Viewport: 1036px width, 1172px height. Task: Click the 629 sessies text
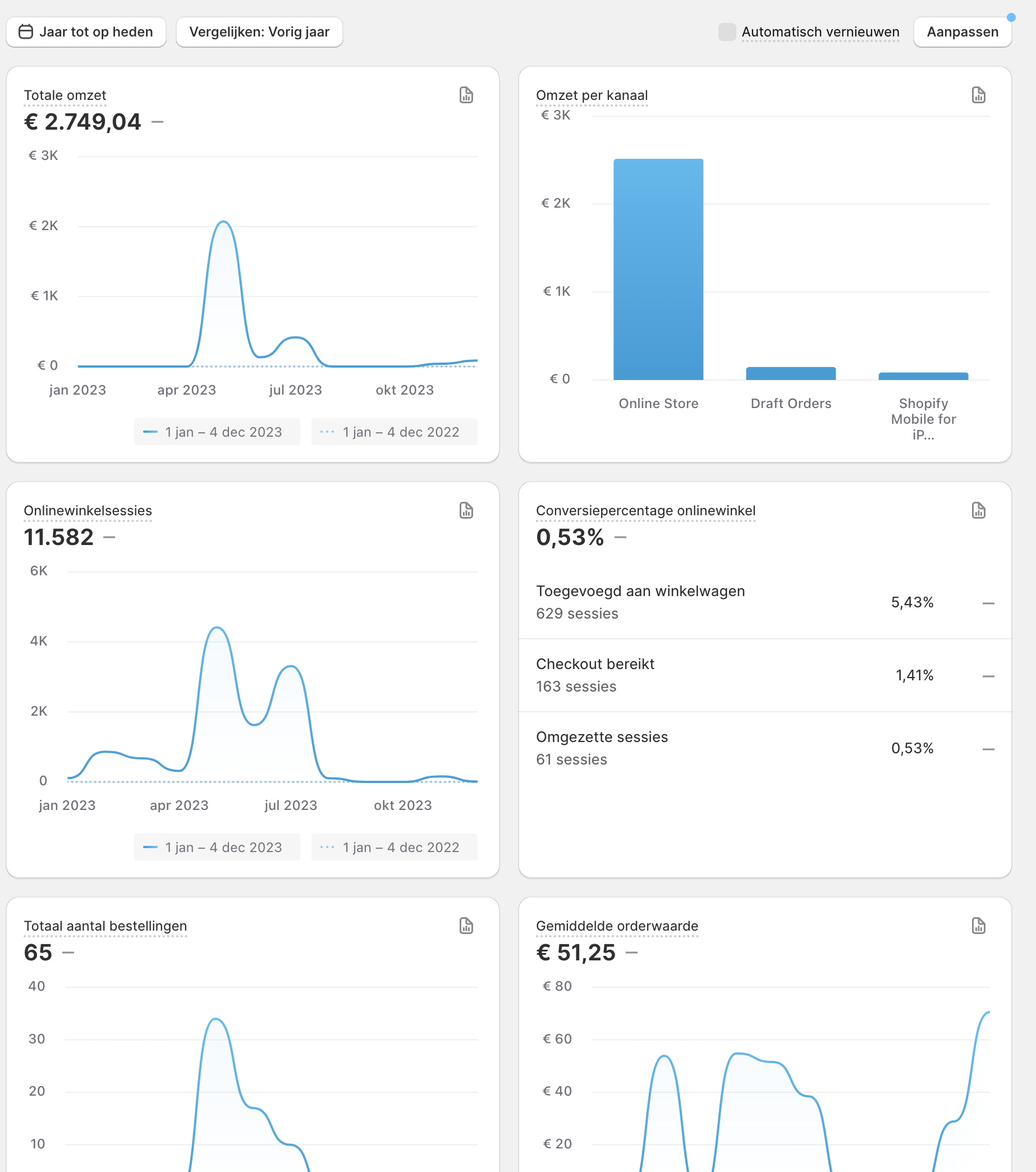tap(577, 614)
